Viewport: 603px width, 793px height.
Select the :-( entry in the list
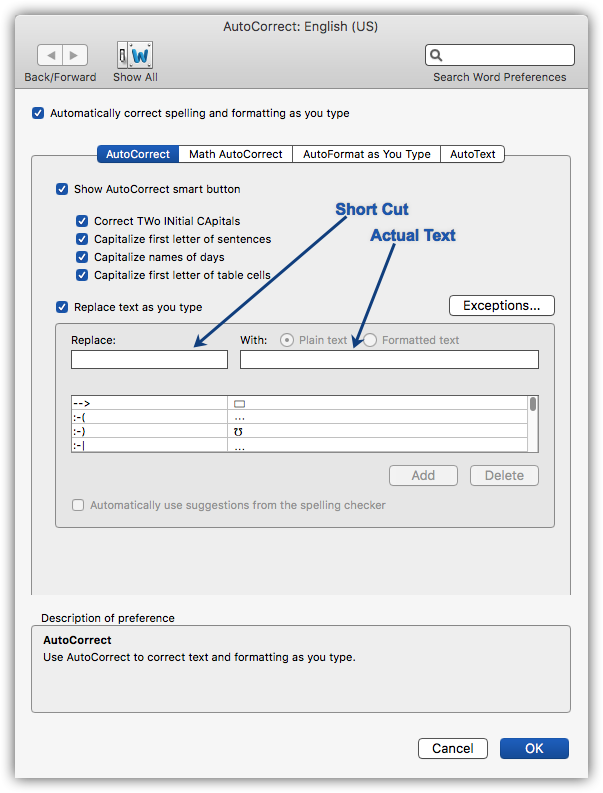pos(299,417)
